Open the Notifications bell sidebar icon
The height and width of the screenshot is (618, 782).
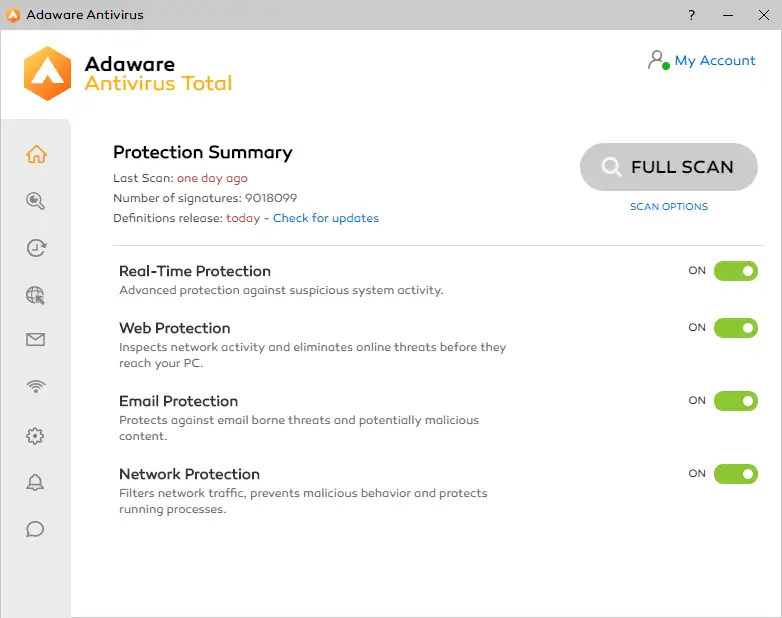point(36,483)
